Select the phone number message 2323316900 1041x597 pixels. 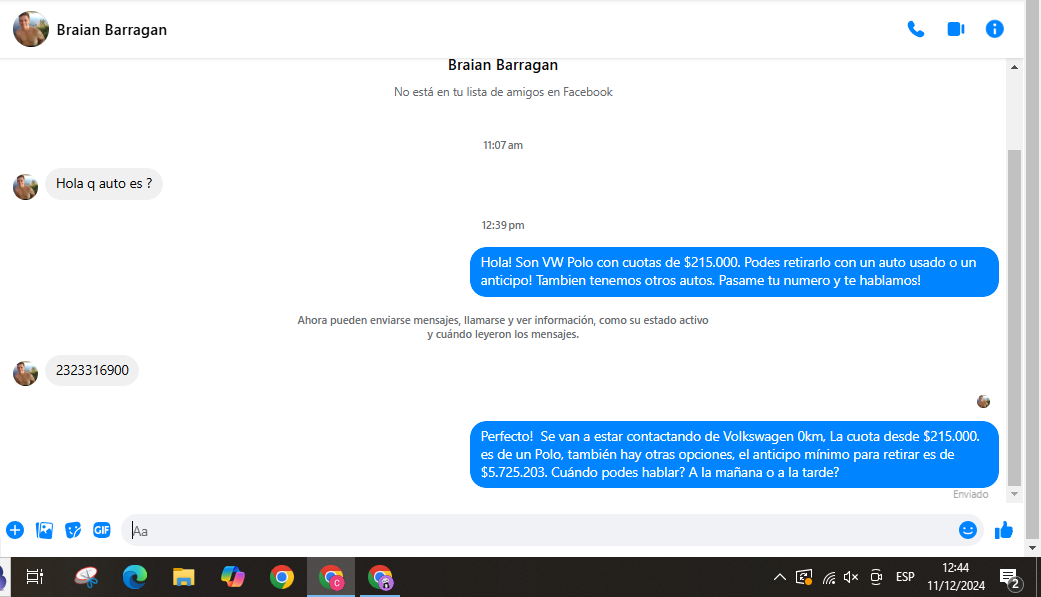[92, 371]
